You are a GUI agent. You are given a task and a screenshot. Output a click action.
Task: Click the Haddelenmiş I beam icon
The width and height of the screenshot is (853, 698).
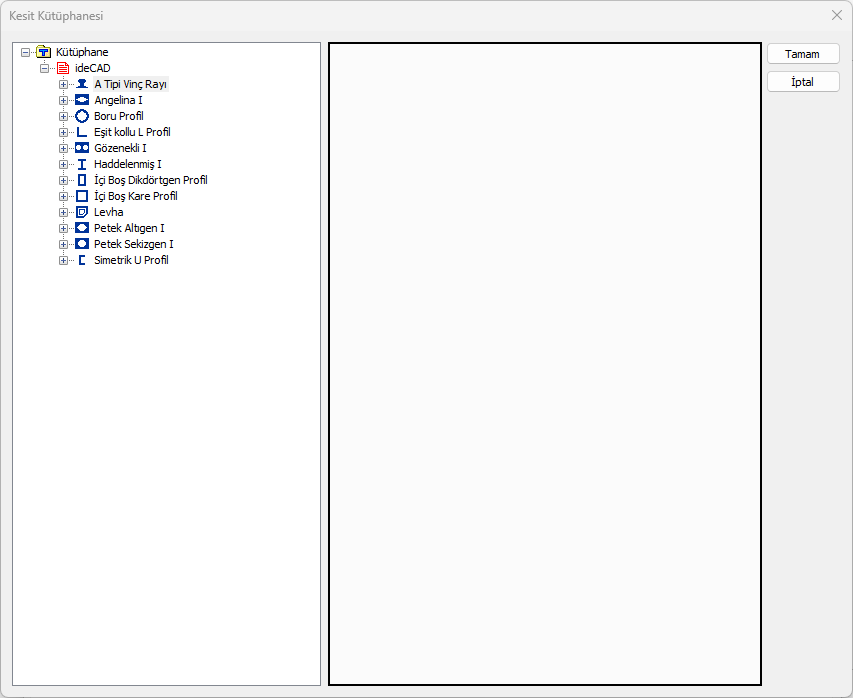tap(82, 164)
